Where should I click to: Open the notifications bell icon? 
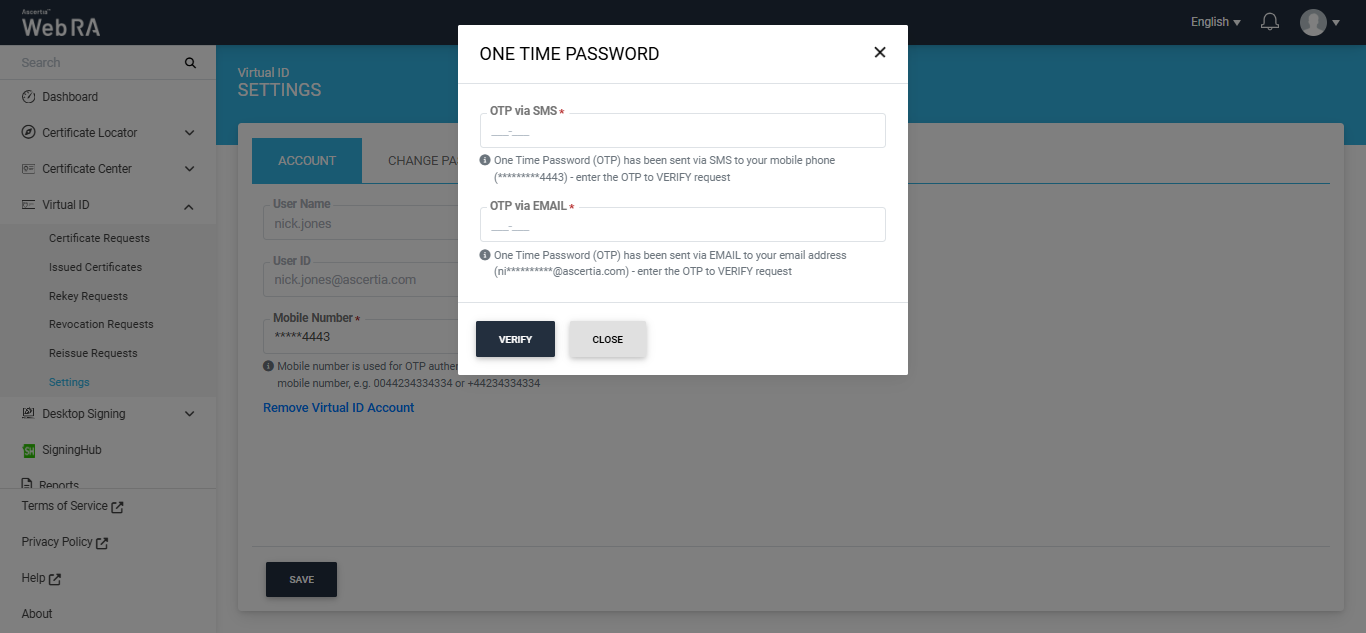click(x=1270, y=22)
